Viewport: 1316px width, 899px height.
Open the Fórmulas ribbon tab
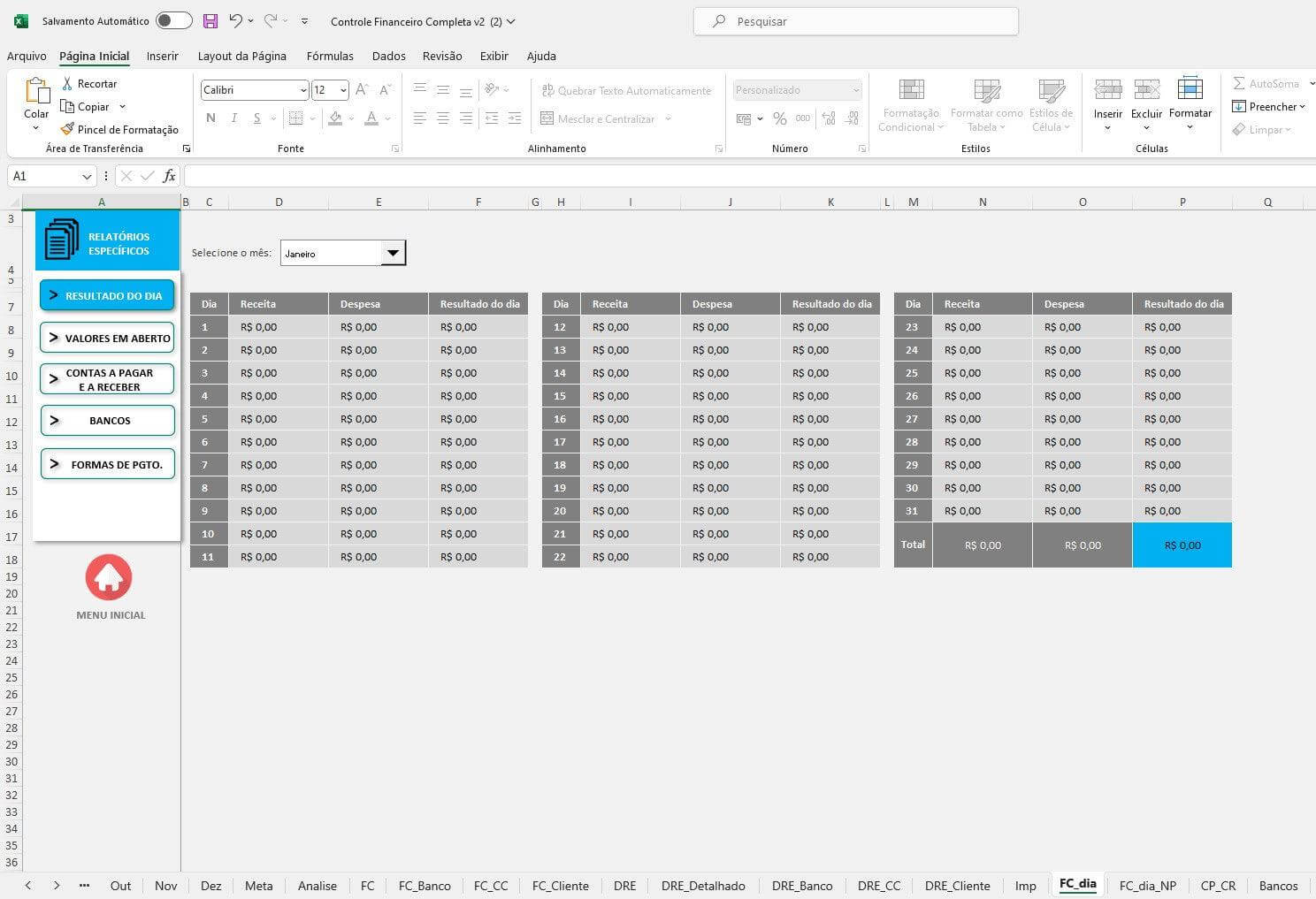(x=330, y=56)
